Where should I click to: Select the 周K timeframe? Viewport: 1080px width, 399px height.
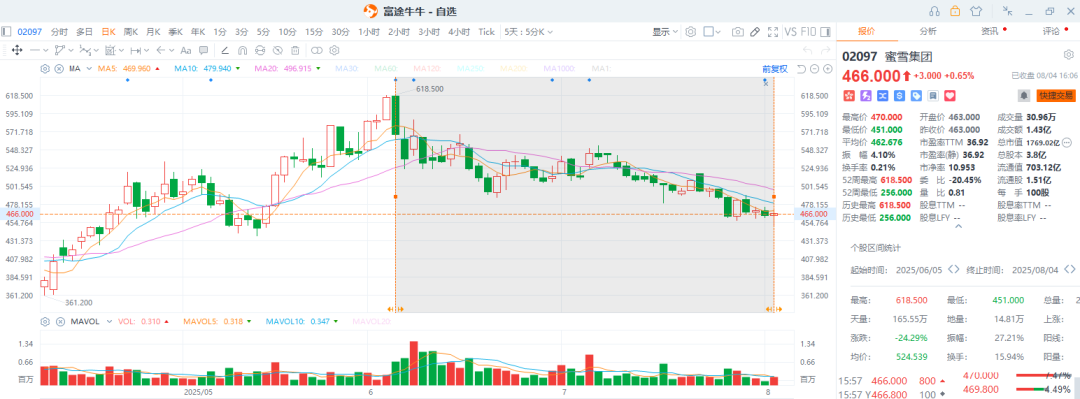point(130,32)
